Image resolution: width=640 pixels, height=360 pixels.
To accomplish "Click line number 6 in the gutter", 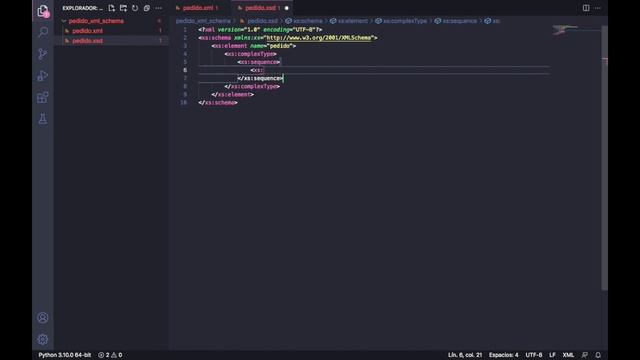I will point(185,70).
